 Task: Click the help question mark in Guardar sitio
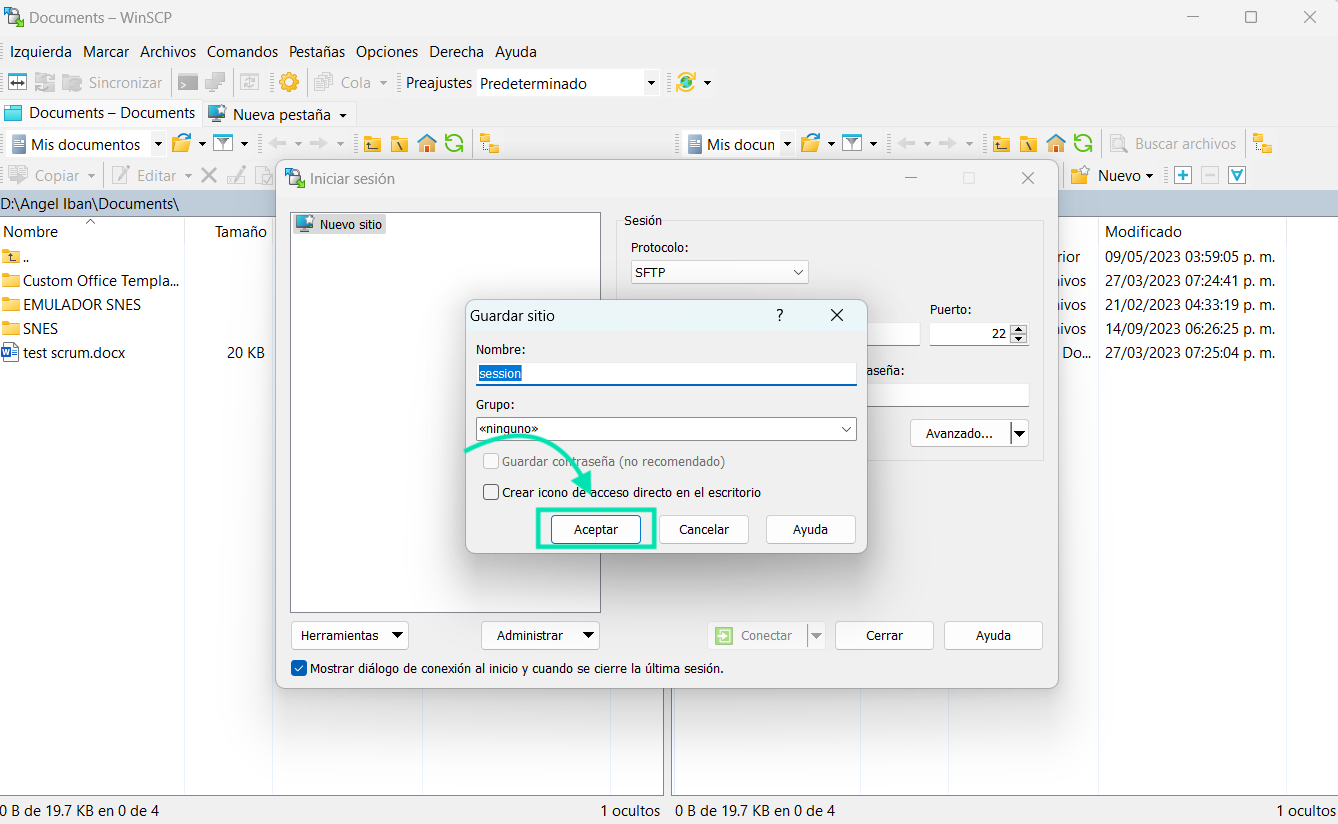pyautogui.click(x=780, y=315)
